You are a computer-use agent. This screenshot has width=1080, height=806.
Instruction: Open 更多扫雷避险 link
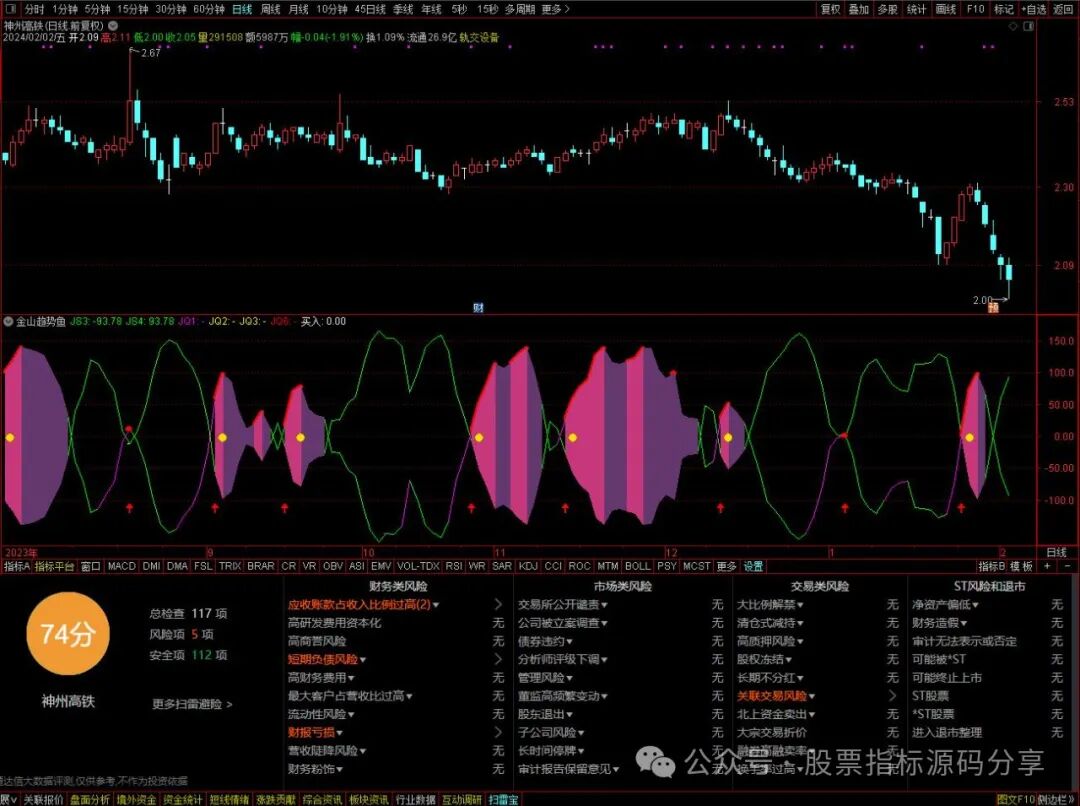[192, 704]
